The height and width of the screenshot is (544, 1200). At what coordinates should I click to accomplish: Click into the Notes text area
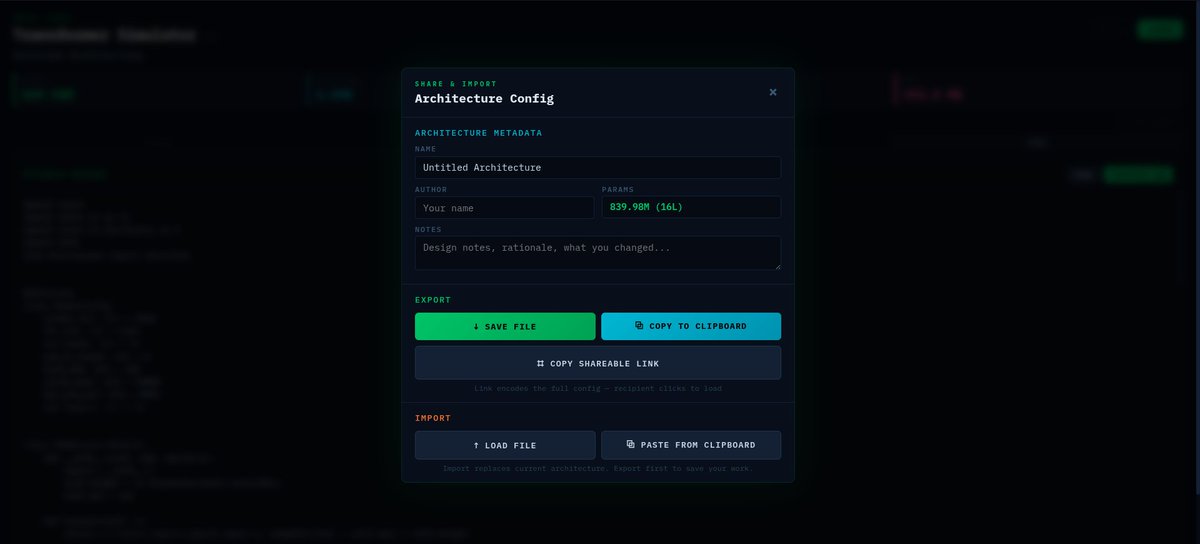598,253
